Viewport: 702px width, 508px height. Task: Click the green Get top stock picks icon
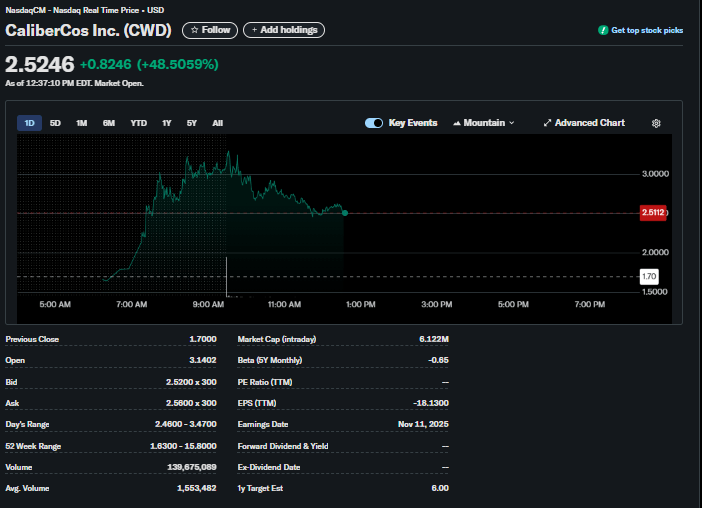point(603,30)
